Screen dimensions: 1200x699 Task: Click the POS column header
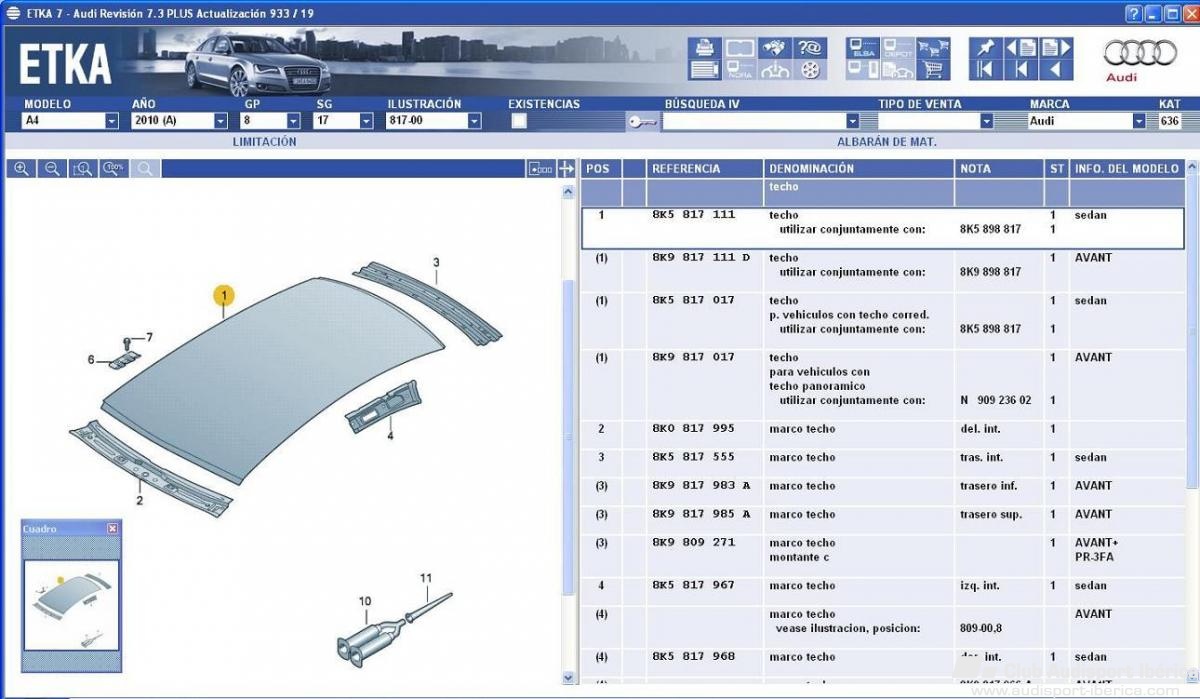[600, 169]
